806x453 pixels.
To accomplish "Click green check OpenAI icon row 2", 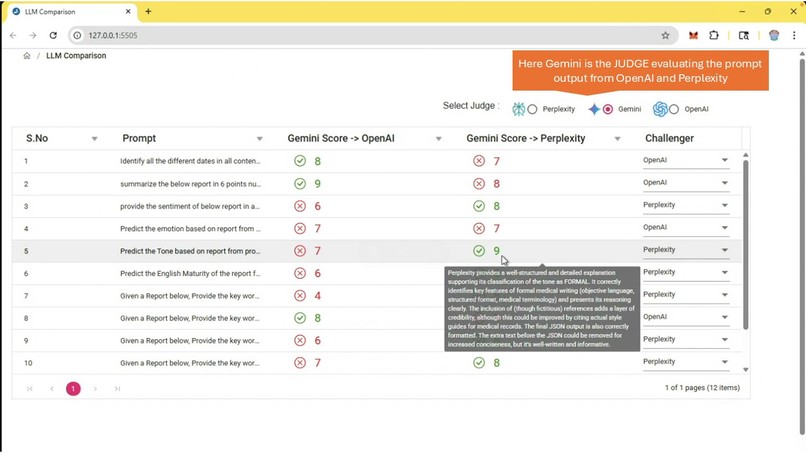I will click(x=300, y=184).
